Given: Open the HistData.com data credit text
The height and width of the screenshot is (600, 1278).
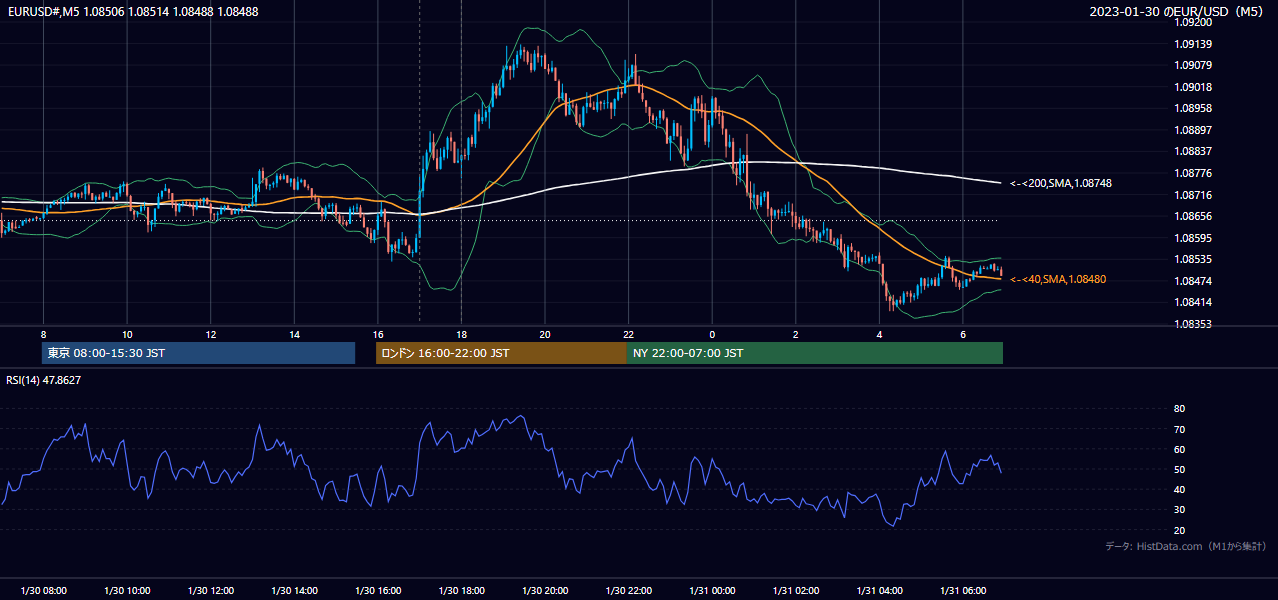Looking at the screenshot, I should point(1186,546).
